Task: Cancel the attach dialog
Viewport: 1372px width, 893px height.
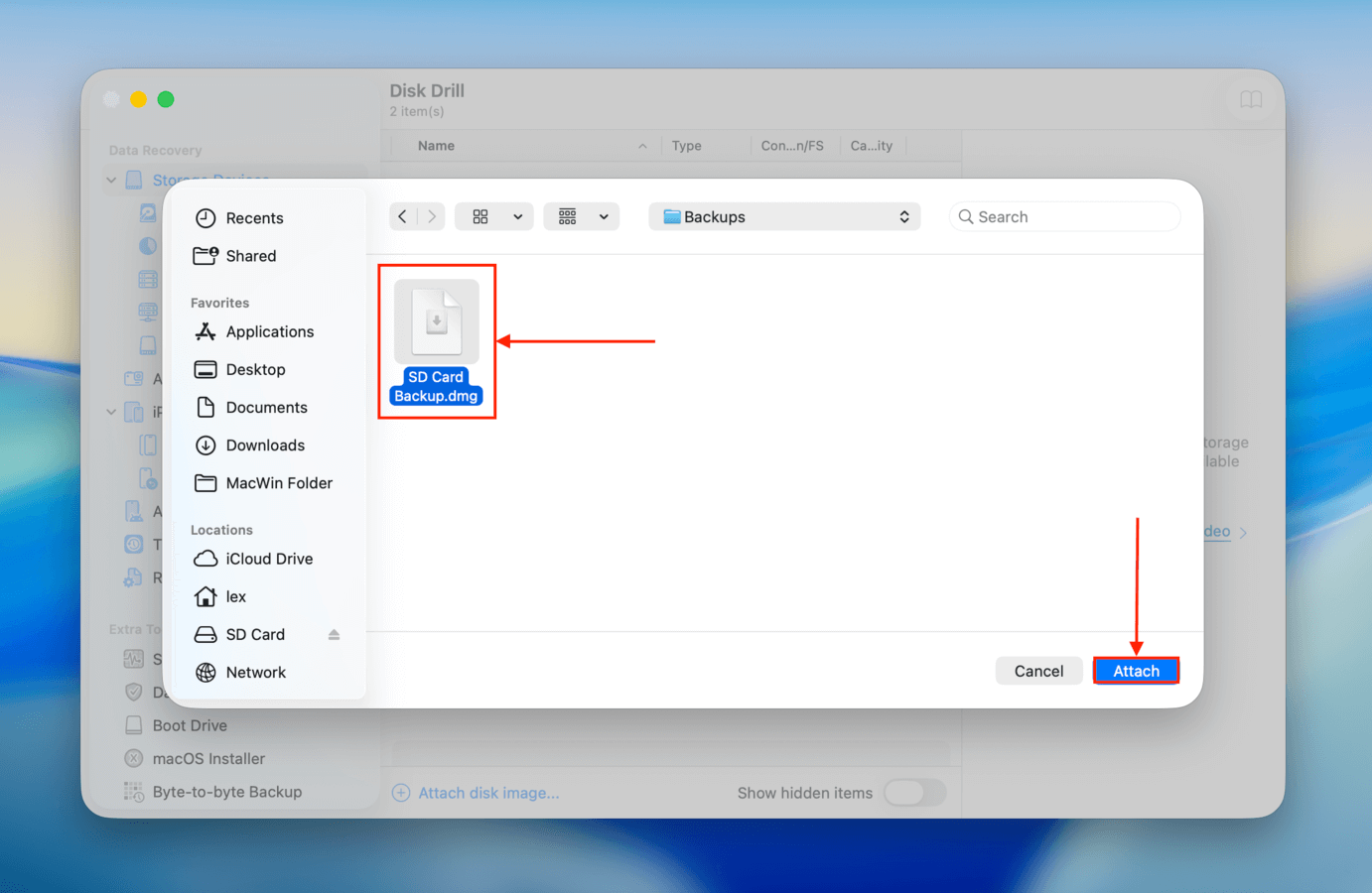Action: 1038,670
